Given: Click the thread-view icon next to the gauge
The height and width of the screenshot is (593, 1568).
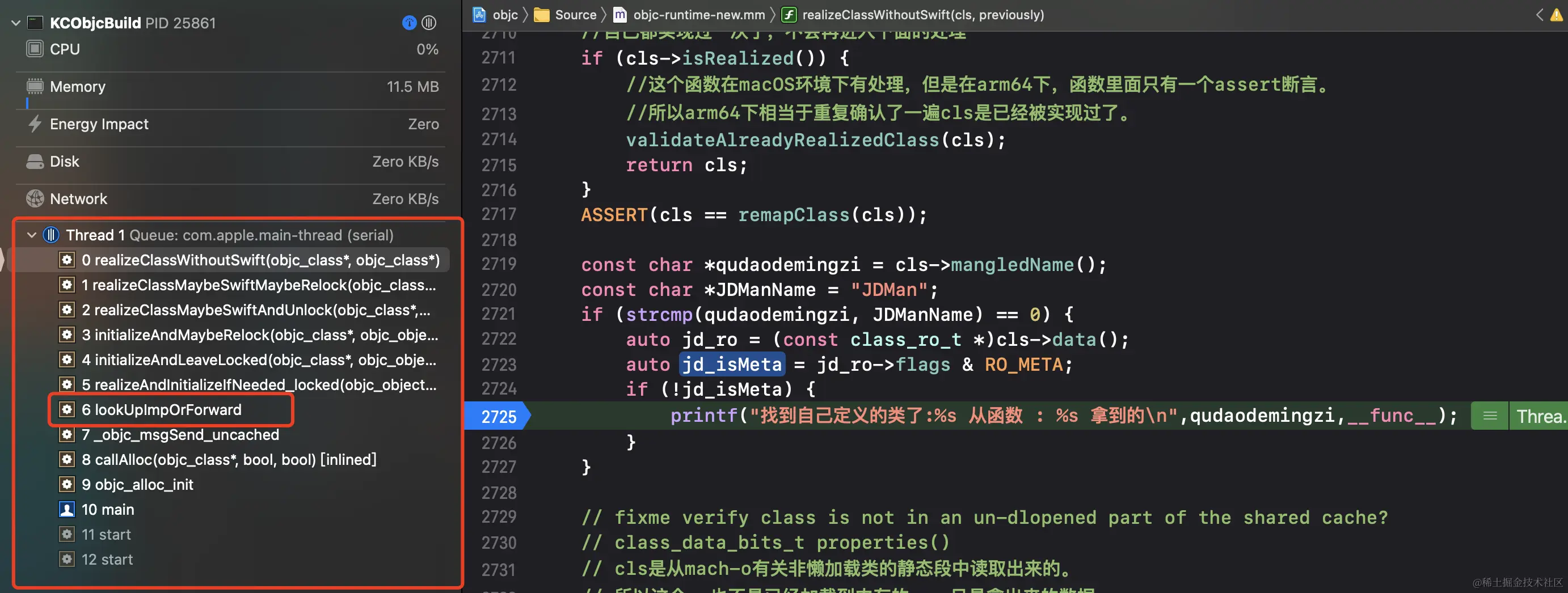Looking at the screenshot, I should pos(429,23).
